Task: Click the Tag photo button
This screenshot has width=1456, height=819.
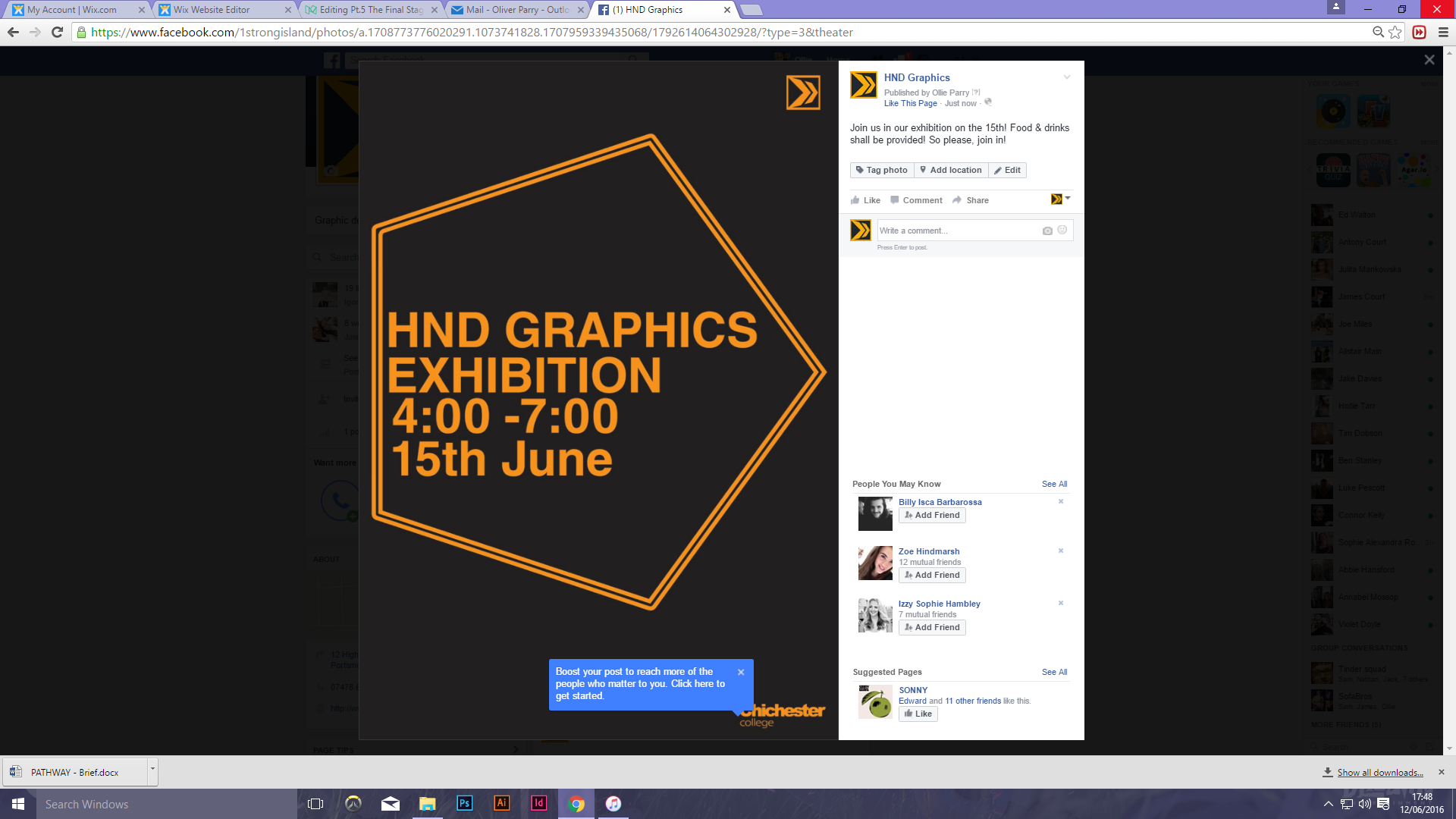Action: 882,170
